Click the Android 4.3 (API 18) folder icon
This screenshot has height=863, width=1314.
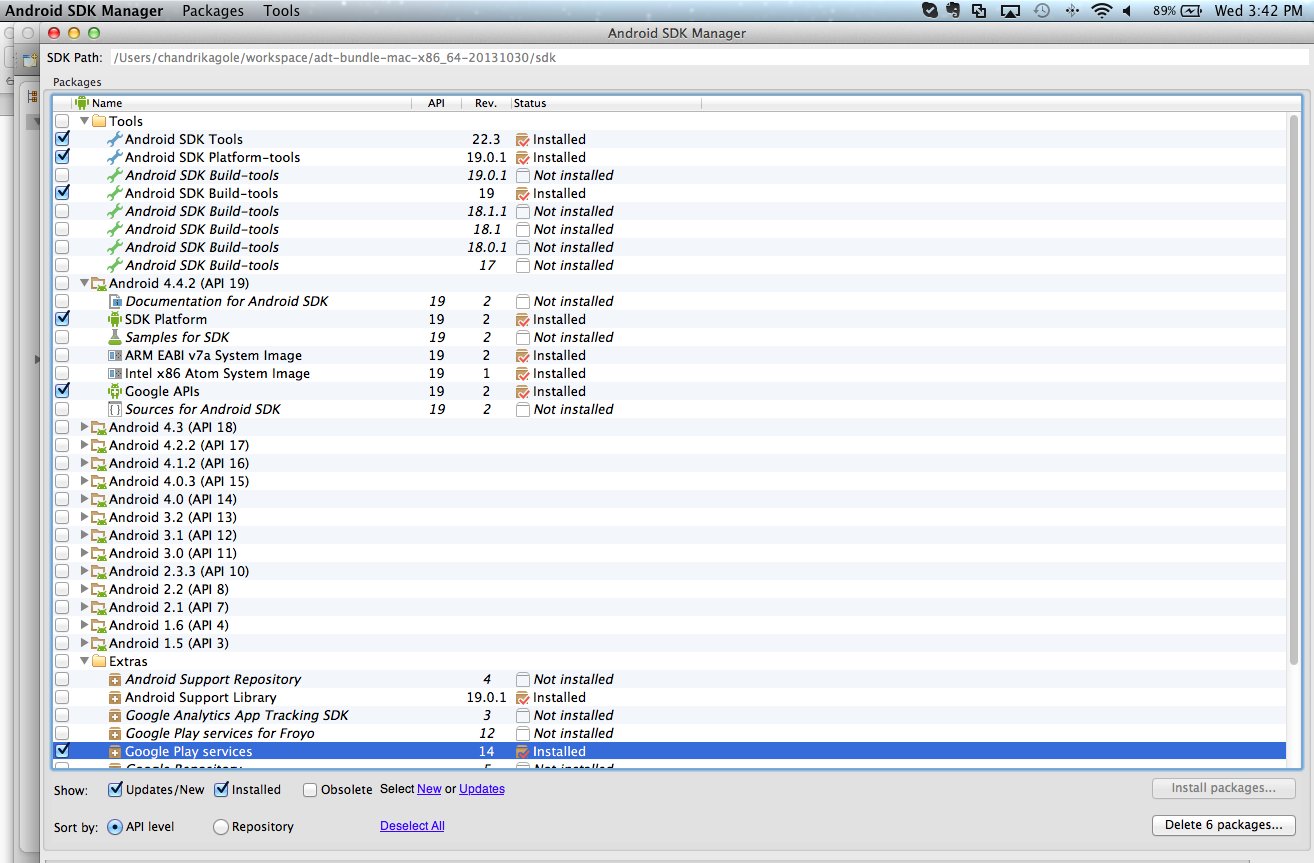tap(99, 427)
